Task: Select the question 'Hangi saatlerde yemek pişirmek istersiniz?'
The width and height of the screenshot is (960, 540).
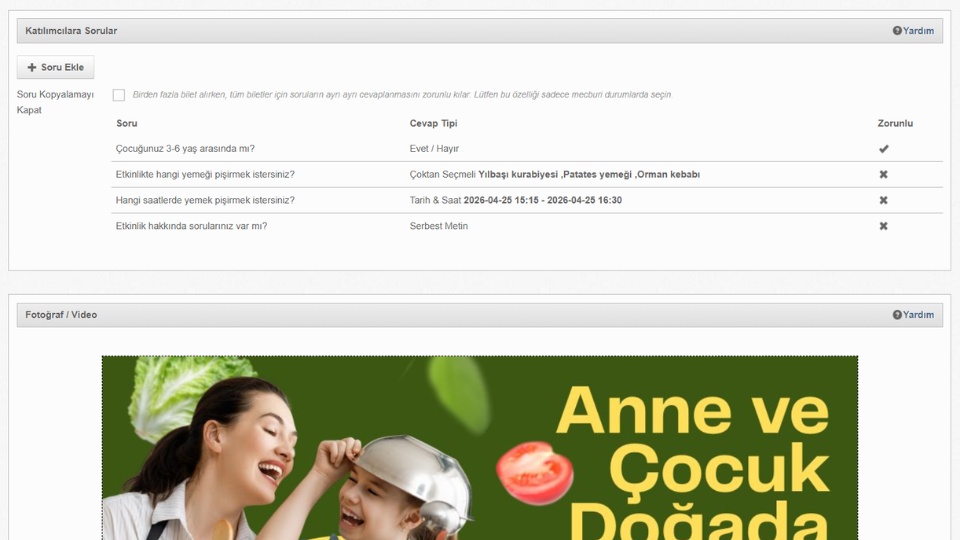Action: point(205,201)
